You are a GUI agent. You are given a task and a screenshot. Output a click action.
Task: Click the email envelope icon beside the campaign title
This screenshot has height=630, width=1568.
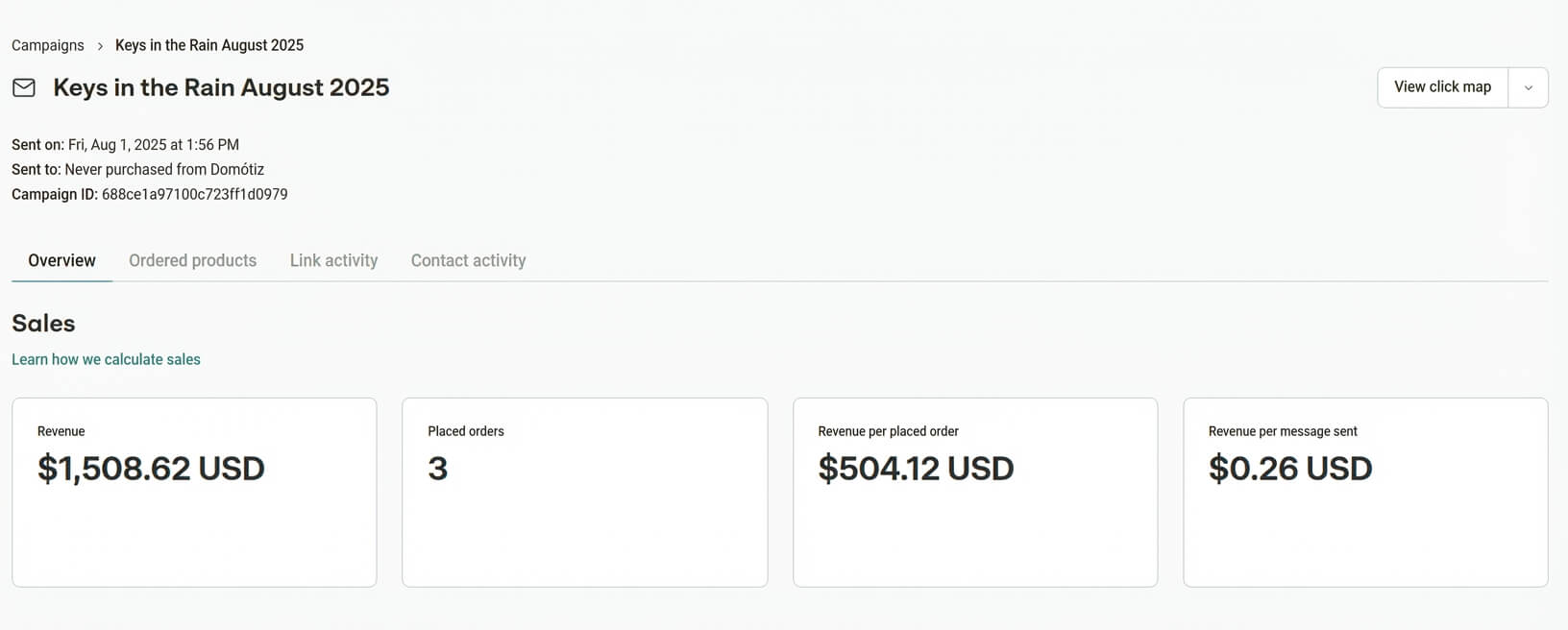[x=22, y=87]
